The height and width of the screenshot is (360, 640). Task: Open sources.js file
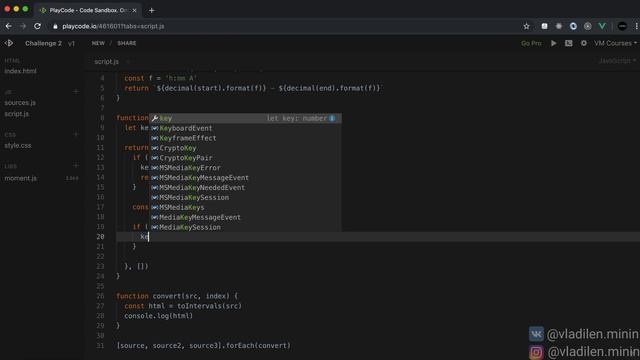(x=20, y=103)
